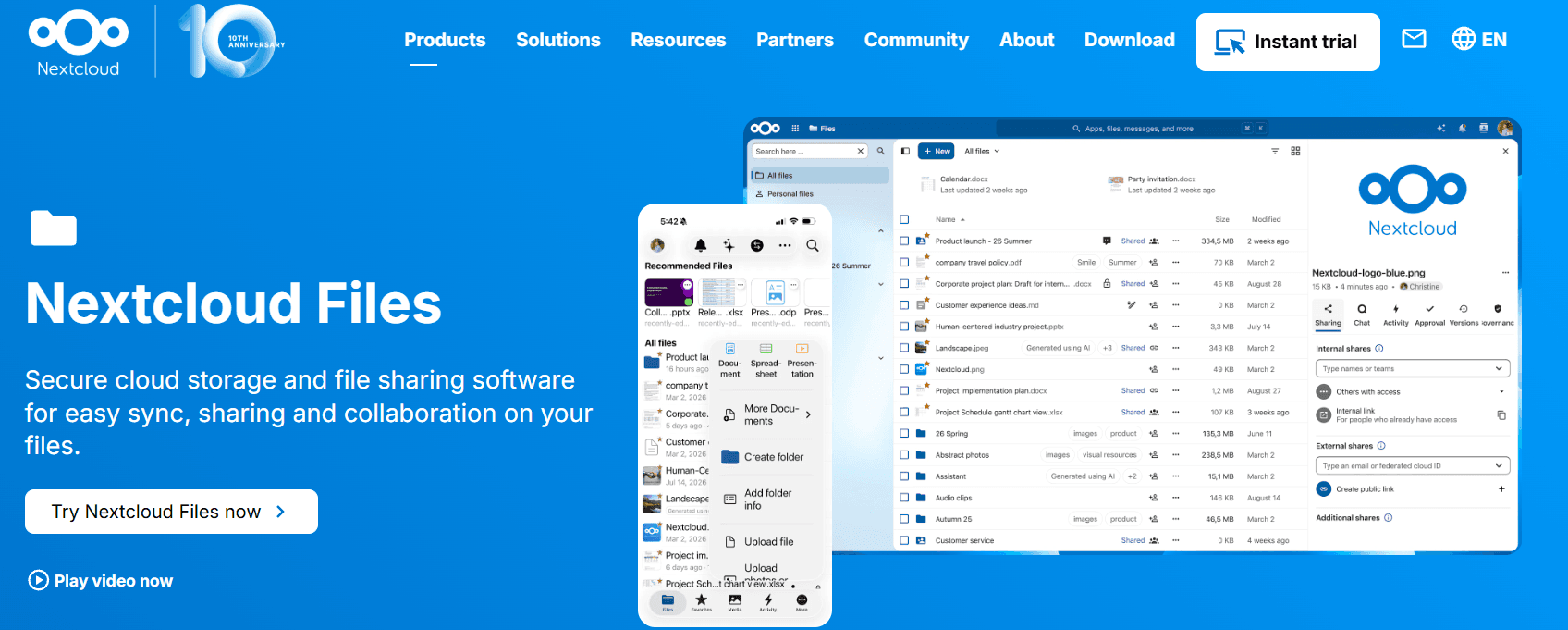Tick the checkbox for company travel policy.pdf
Viewport: 1568px width, 630px height.
point(904,262)
